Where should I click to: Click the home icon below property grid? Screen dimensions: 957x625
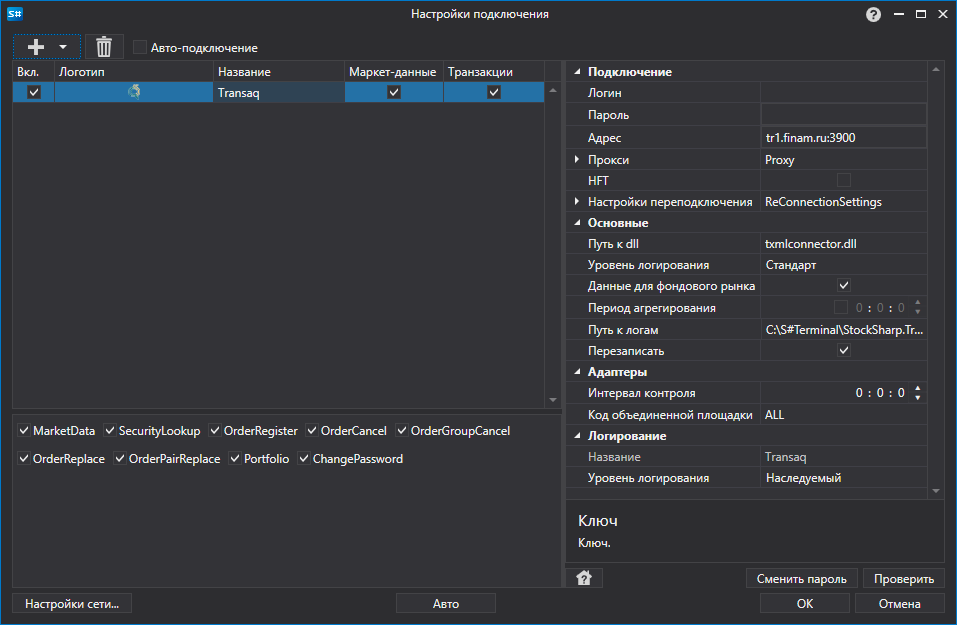[x=584, y=578]
